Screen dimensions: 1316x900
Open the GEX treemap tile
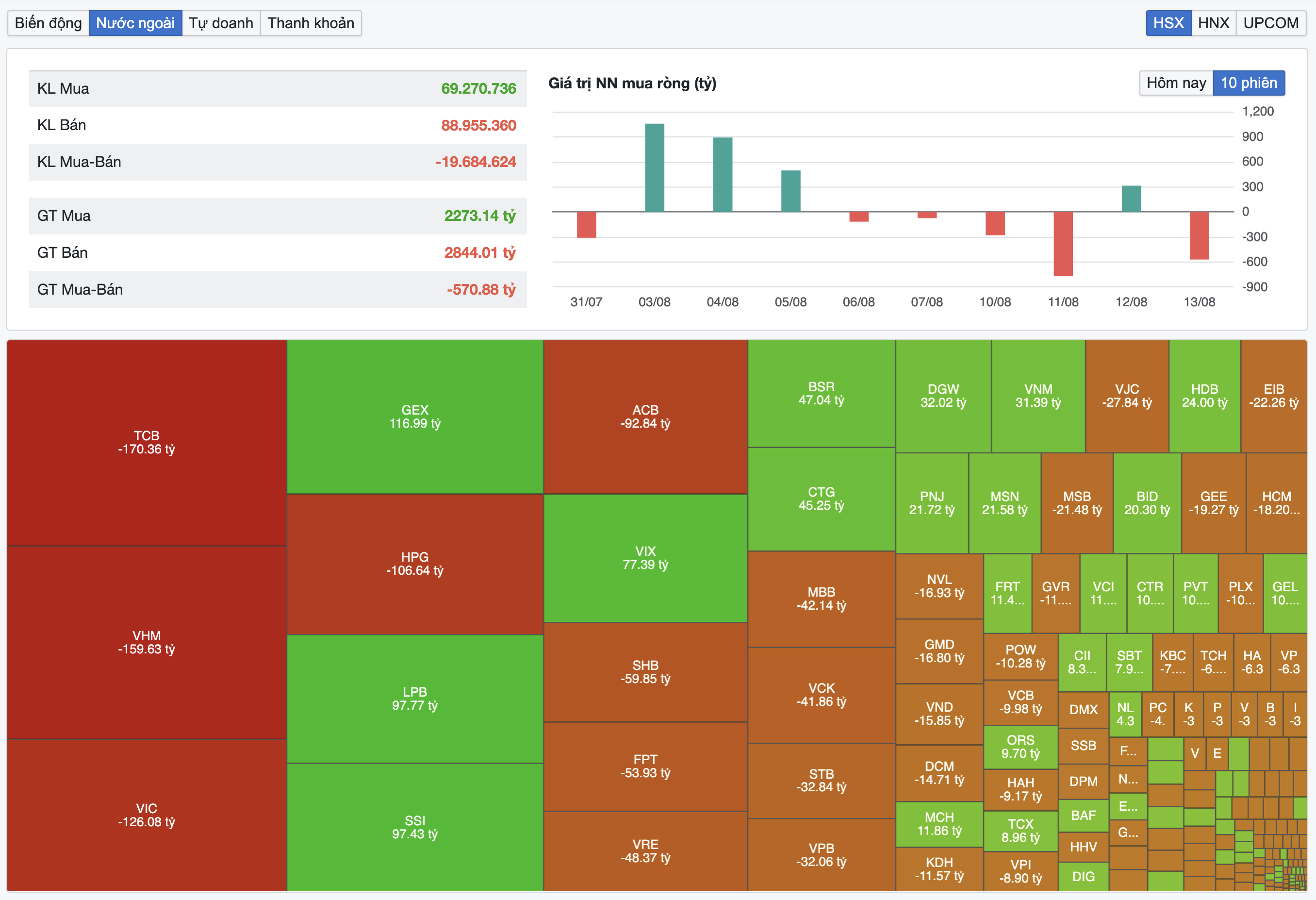(415, 417)
